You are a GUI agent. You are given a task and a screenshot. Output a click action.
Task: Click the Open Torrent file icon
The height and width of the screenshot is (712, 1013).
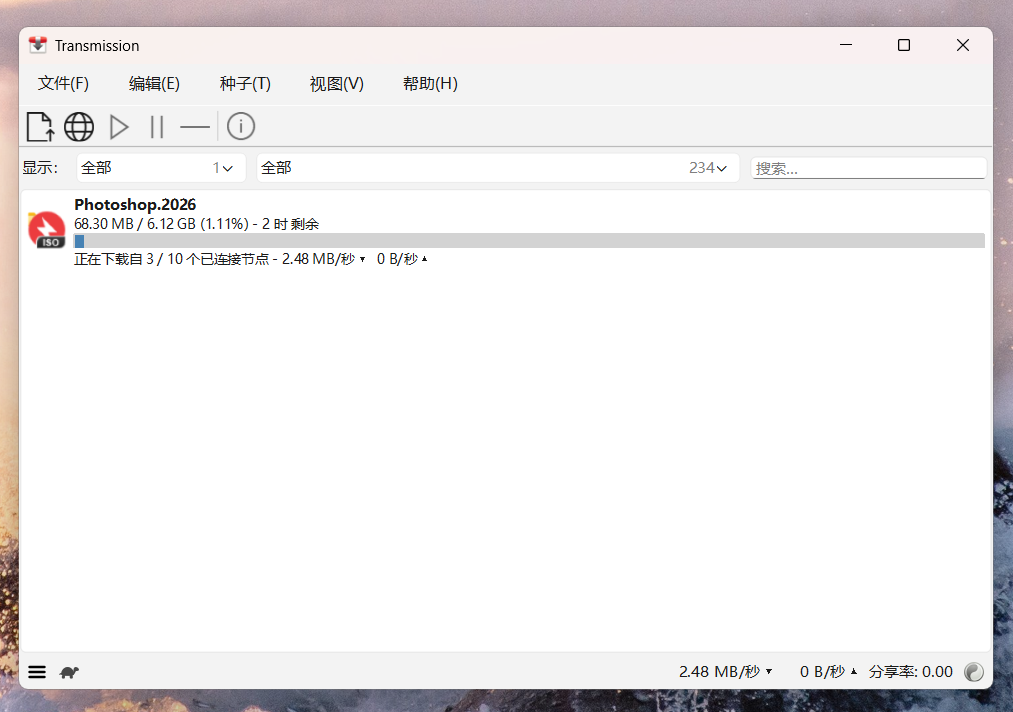click(40, 127)
